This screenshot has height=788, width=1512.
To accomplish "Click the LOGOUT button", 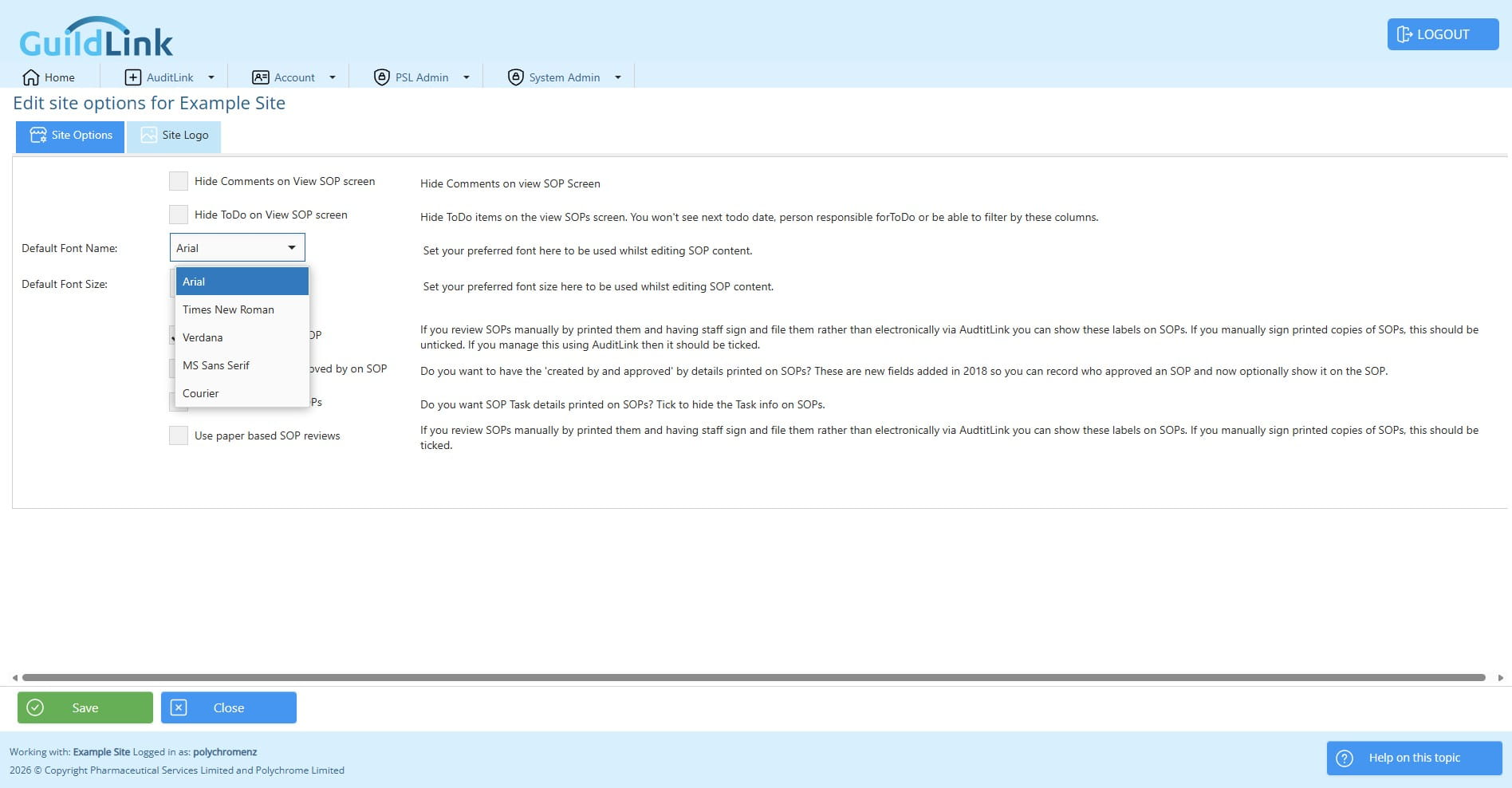I will [1443, 34].
